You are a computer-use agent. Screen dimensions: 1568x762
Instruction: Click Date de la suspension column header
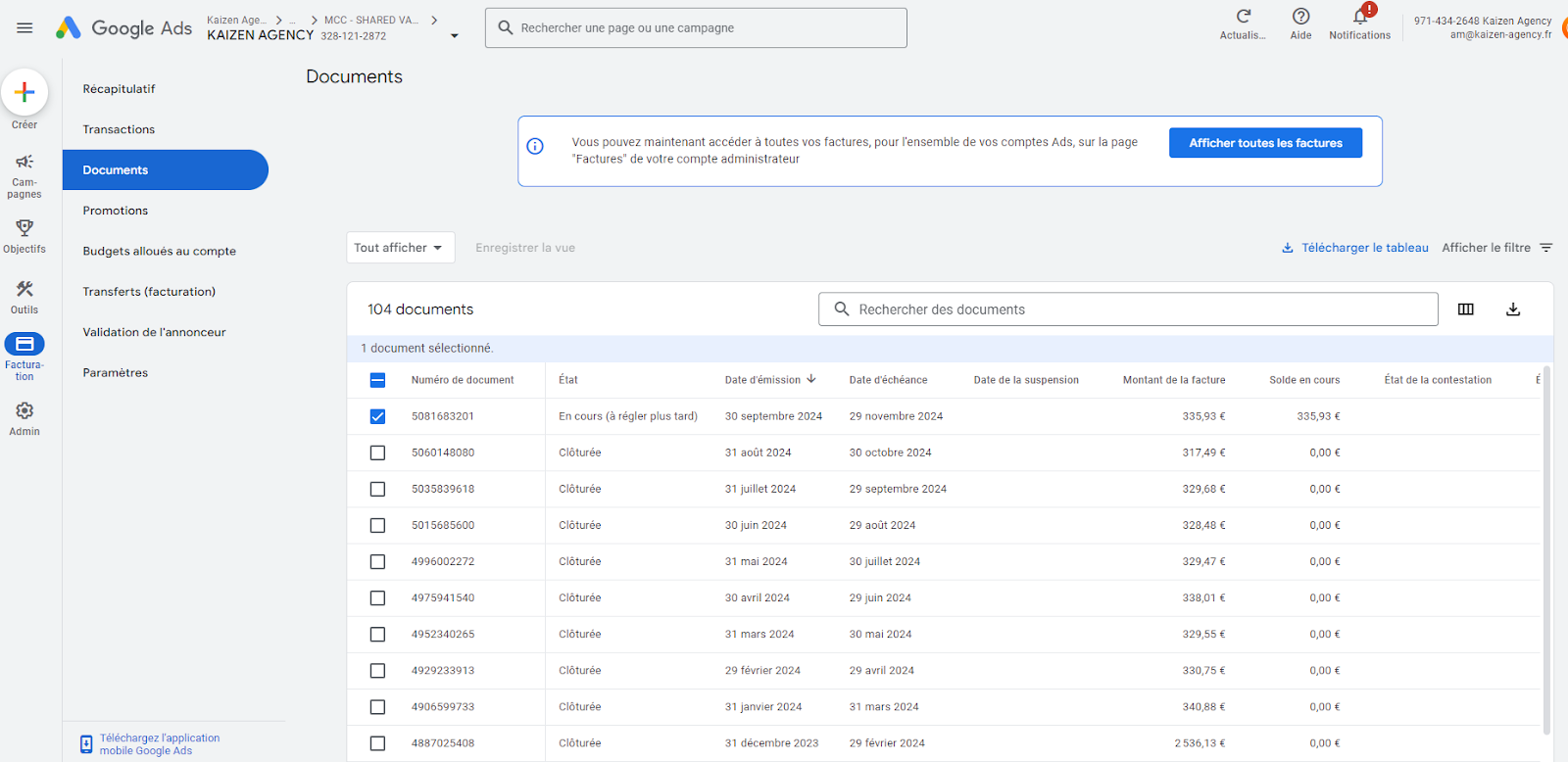click(1026, 380)
